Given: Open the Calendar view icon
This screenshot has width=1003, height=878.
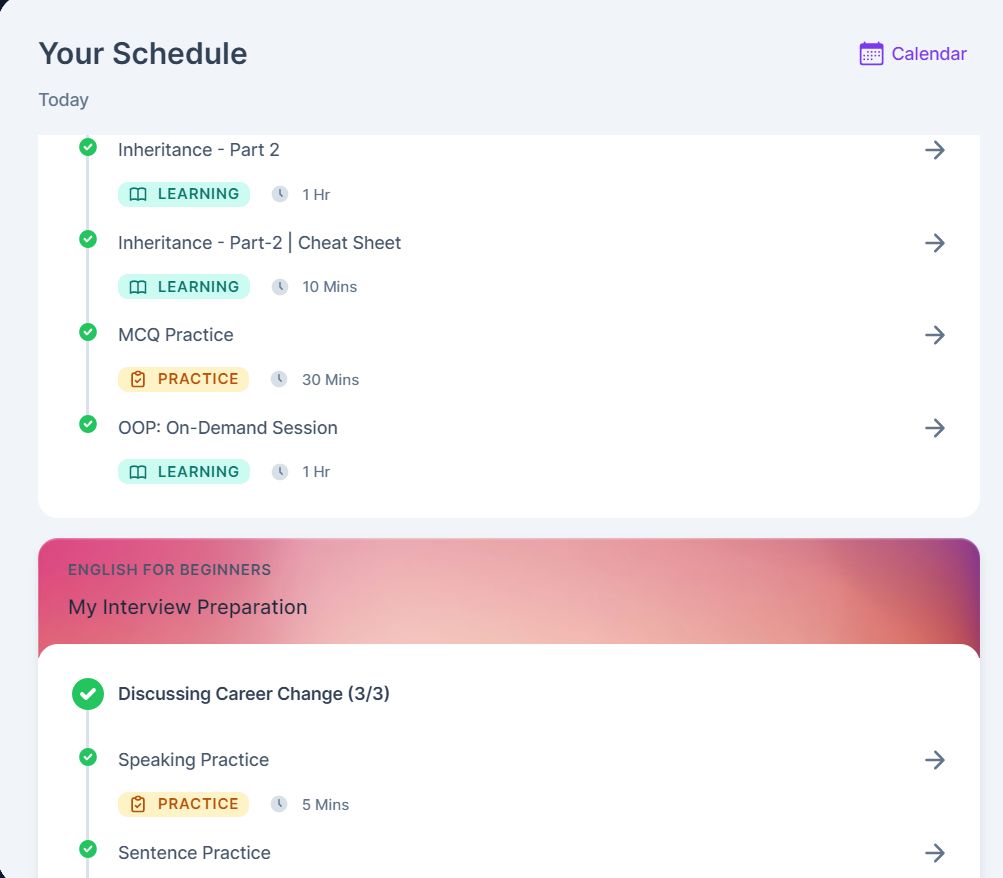Looking at the screenshot, I should click(x=871, y=54).
